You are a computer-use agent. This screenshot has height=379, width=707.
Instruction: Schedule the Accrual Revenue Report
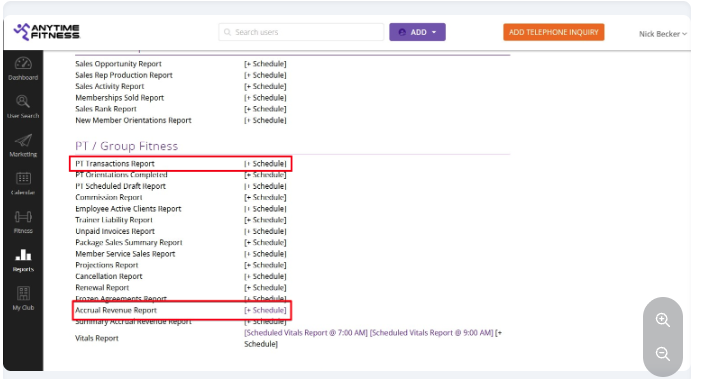[265, 310]
